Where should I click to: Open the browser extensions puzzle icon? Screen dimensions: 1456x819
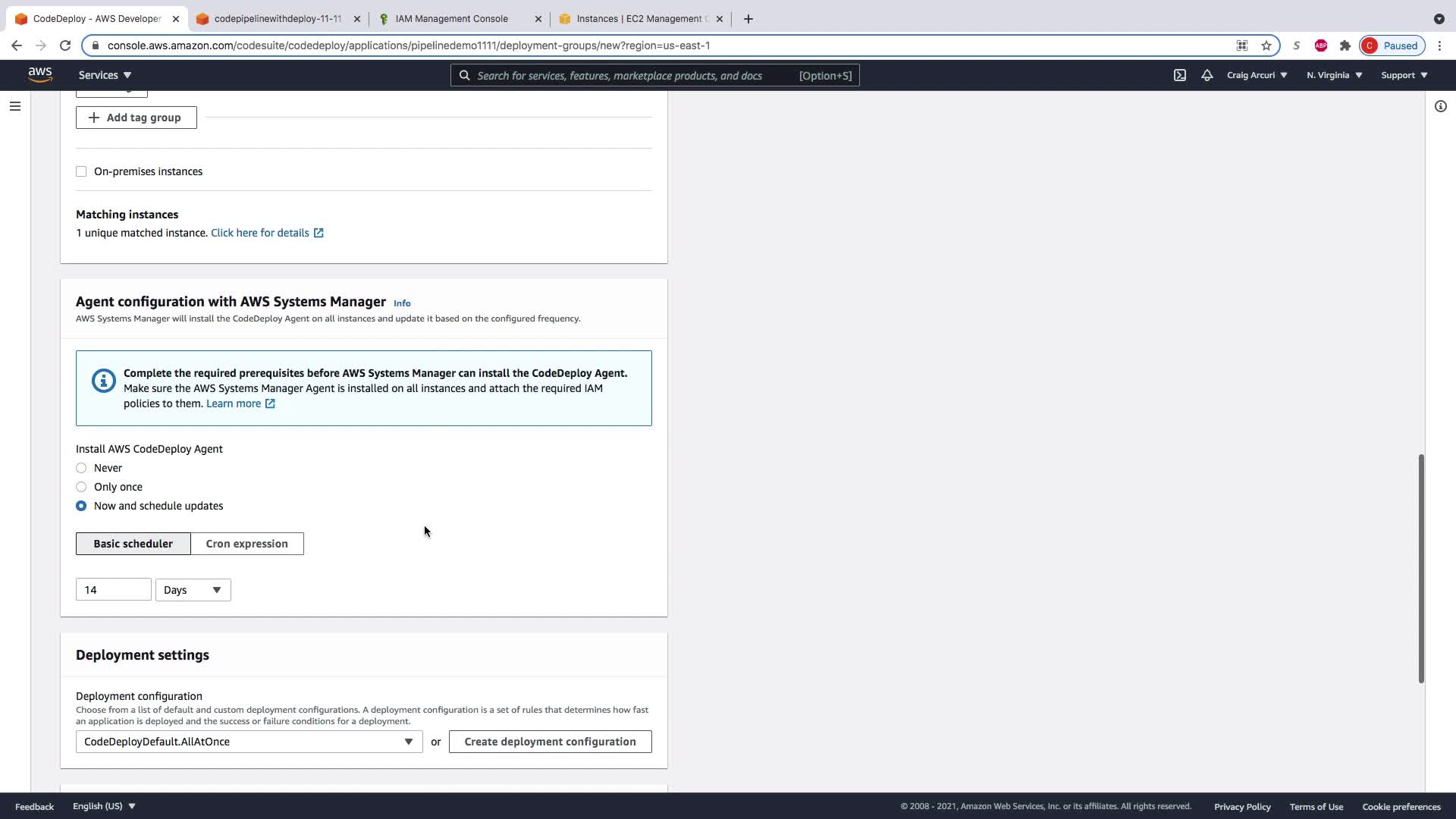pos(1345,45)
